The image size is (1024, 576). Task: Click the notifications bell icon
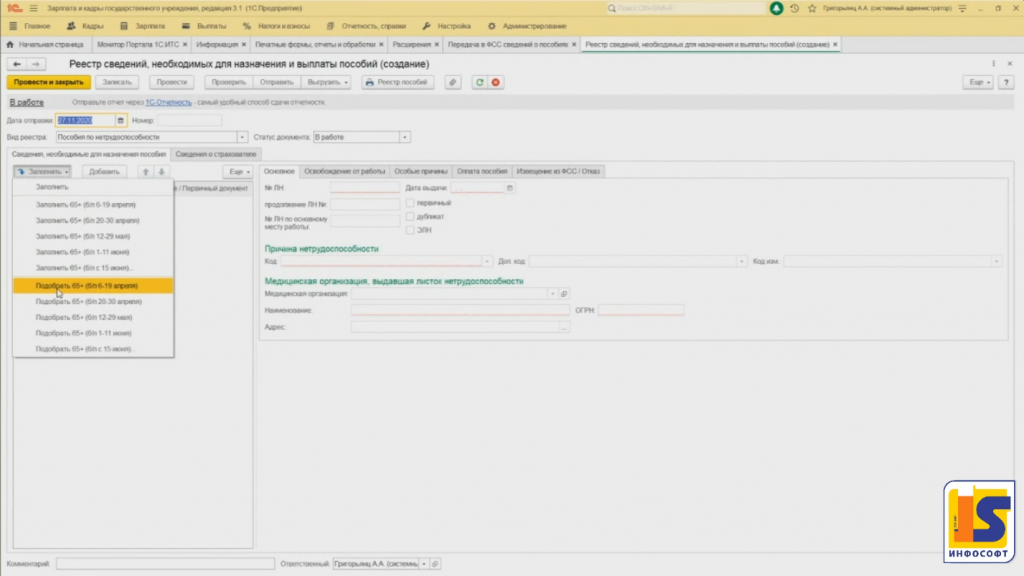tap(777, 8)
